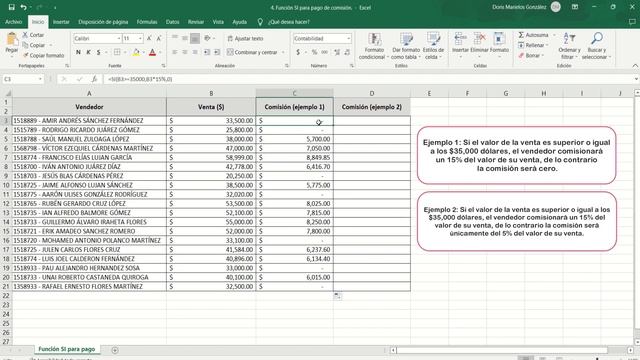Switch to the Insertar ribbon tab

click(x=61, y=22)
